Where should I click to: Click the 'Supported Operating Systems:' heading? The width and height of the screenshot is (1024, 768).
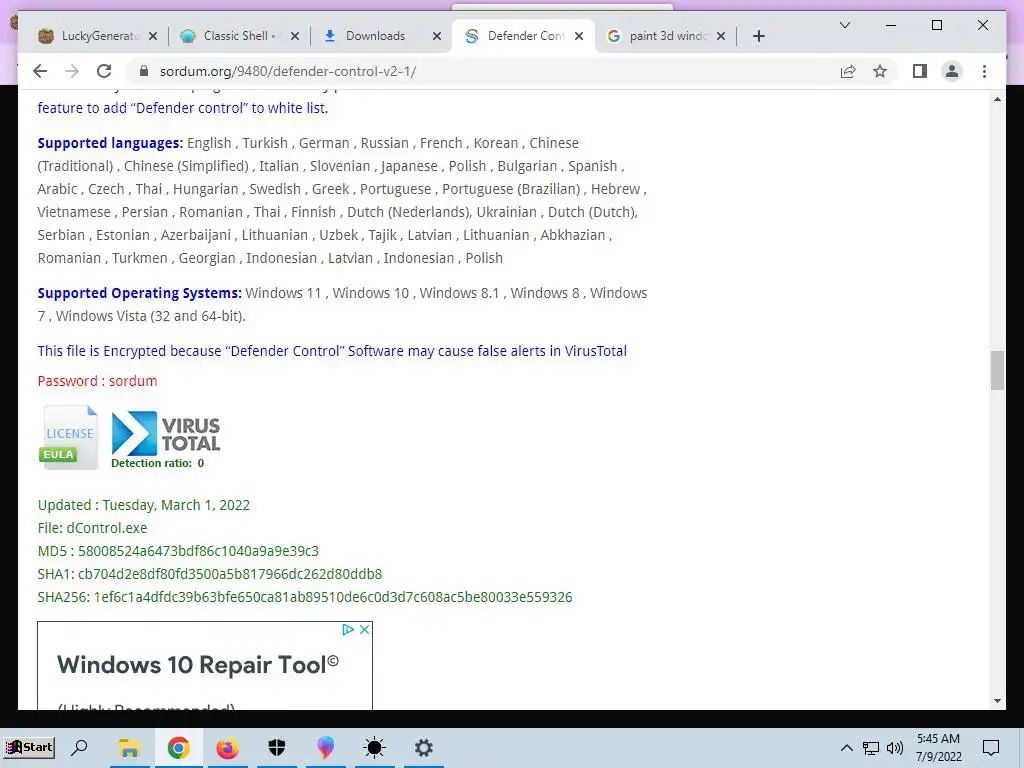pos(140,293)
